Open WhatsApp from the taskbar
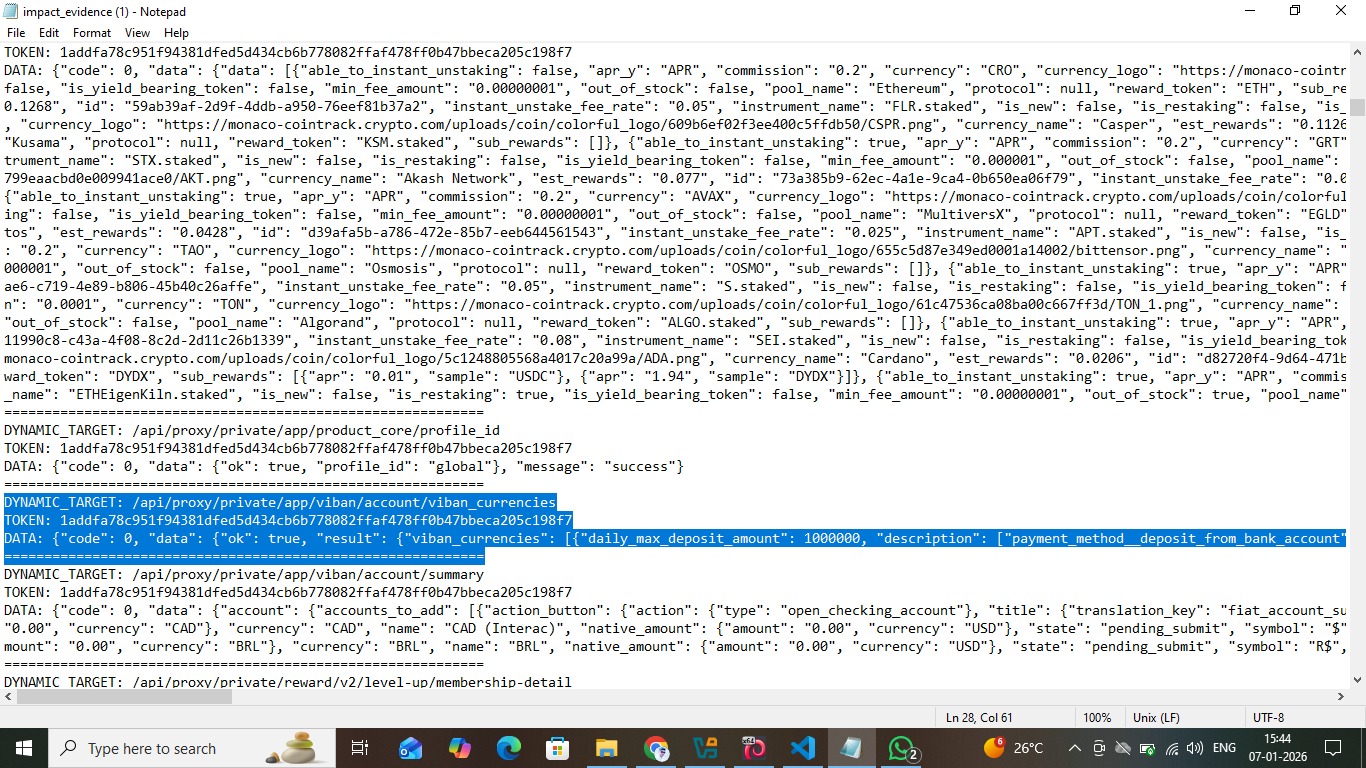The image size is (1366, 768). [901, 748]
